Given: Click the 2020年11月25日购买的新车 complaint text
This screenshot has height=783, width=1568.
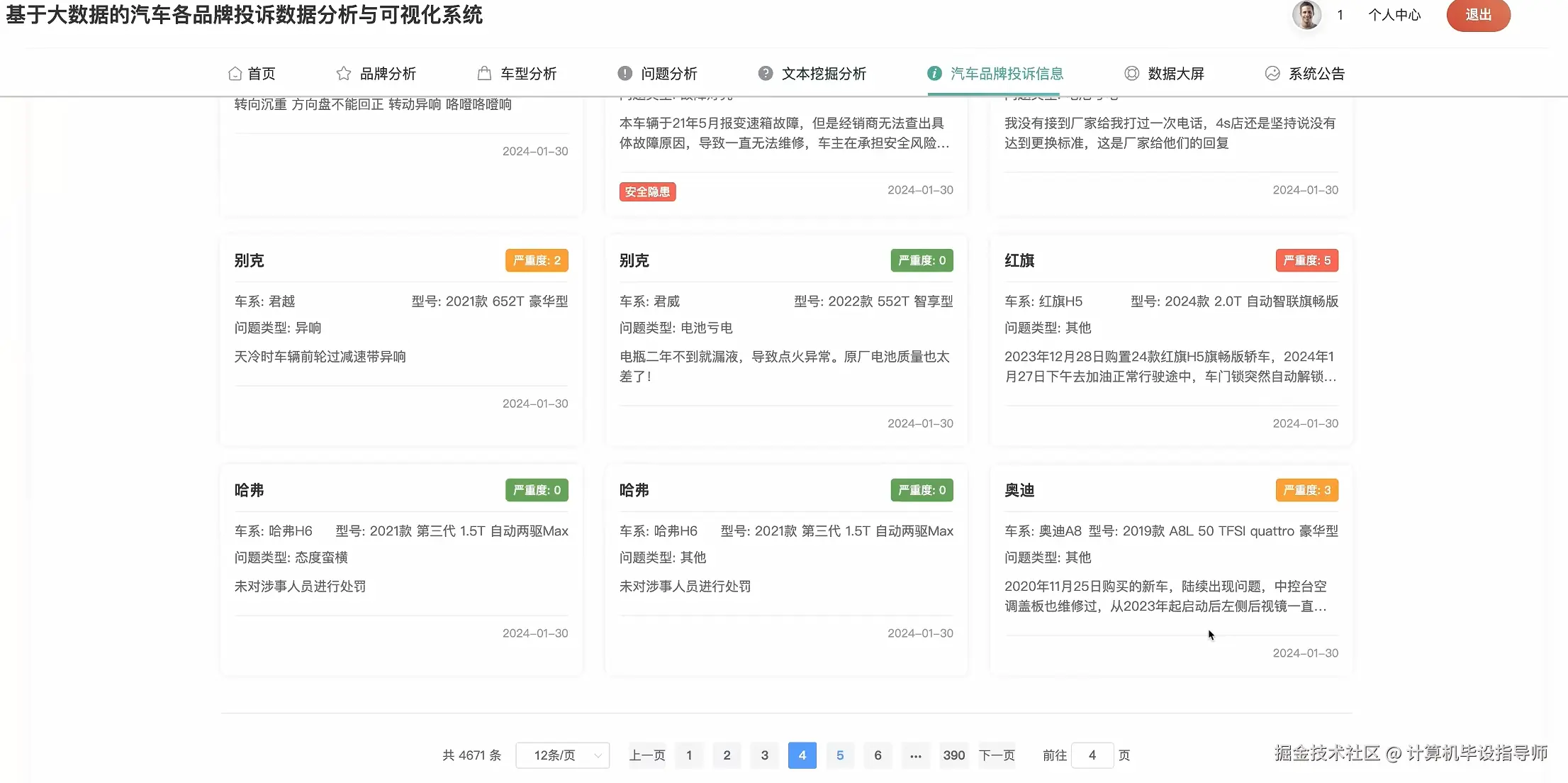Looking at the screenshot, I should (1166, 596).
